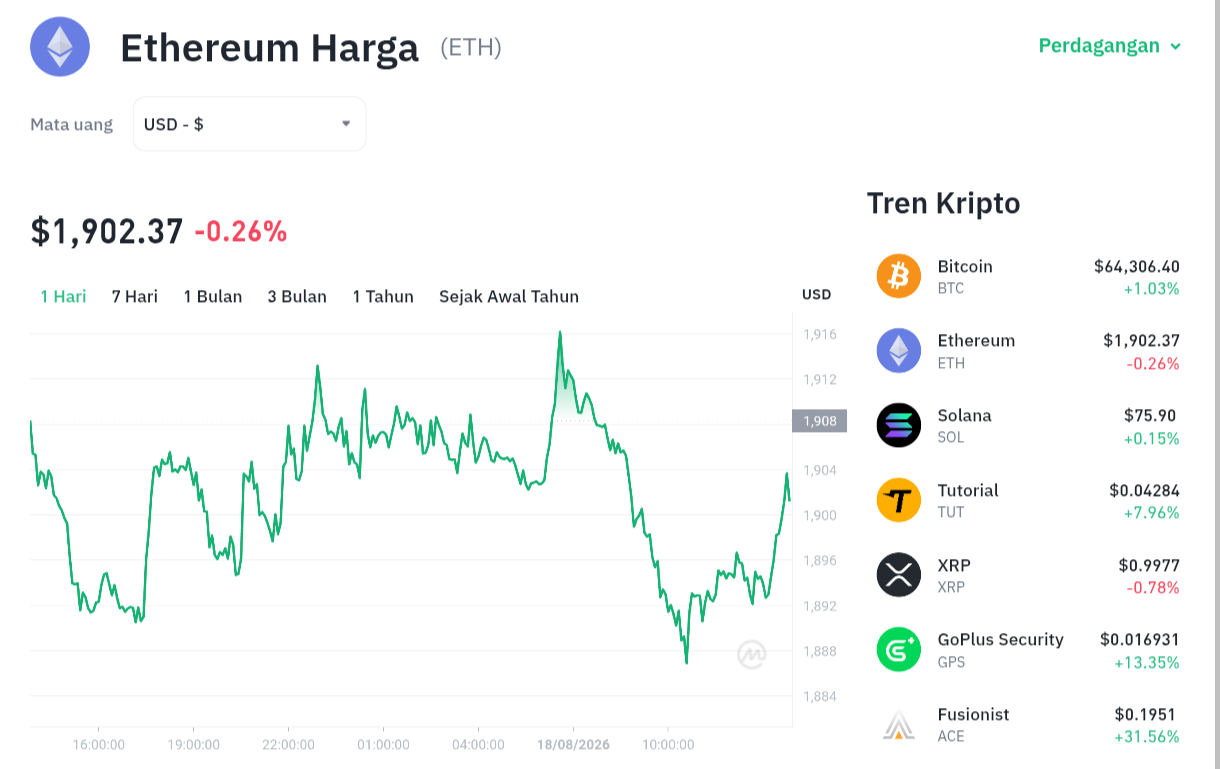
Task: Select the Sejak Awal Tahun range
Action: point(509,296)
